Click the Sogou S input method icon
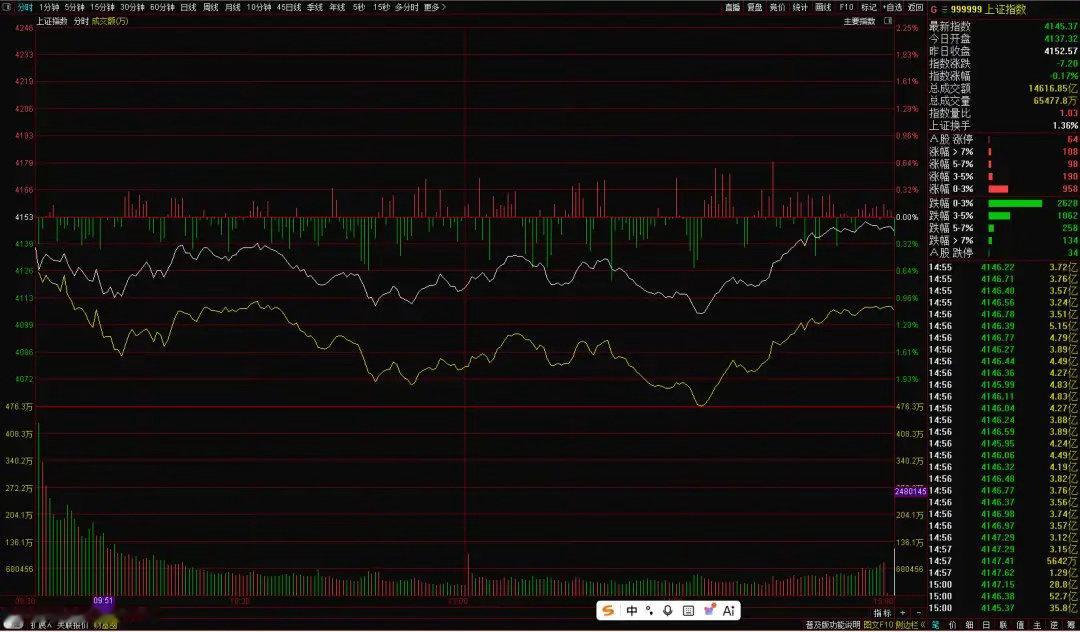1080x632 pixels. coord(608,611)
